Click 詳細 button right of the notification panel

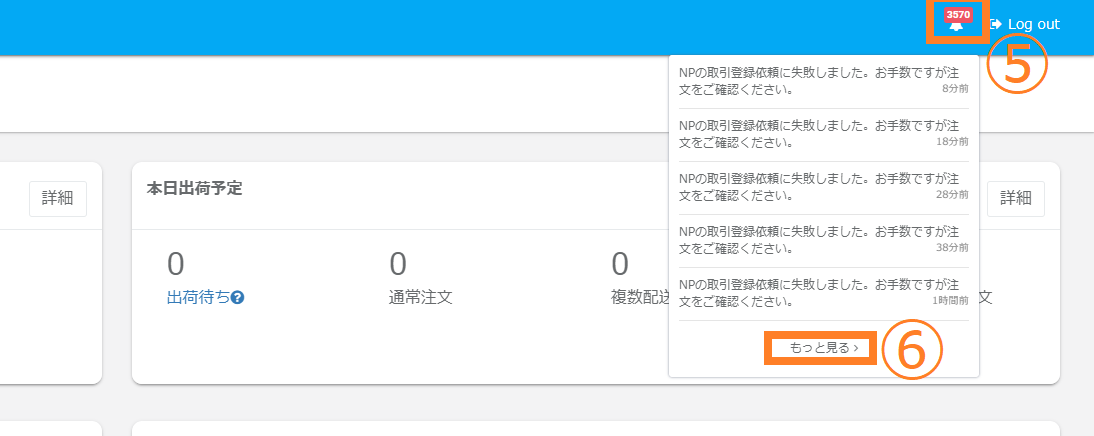click(x=1016, y=198)
